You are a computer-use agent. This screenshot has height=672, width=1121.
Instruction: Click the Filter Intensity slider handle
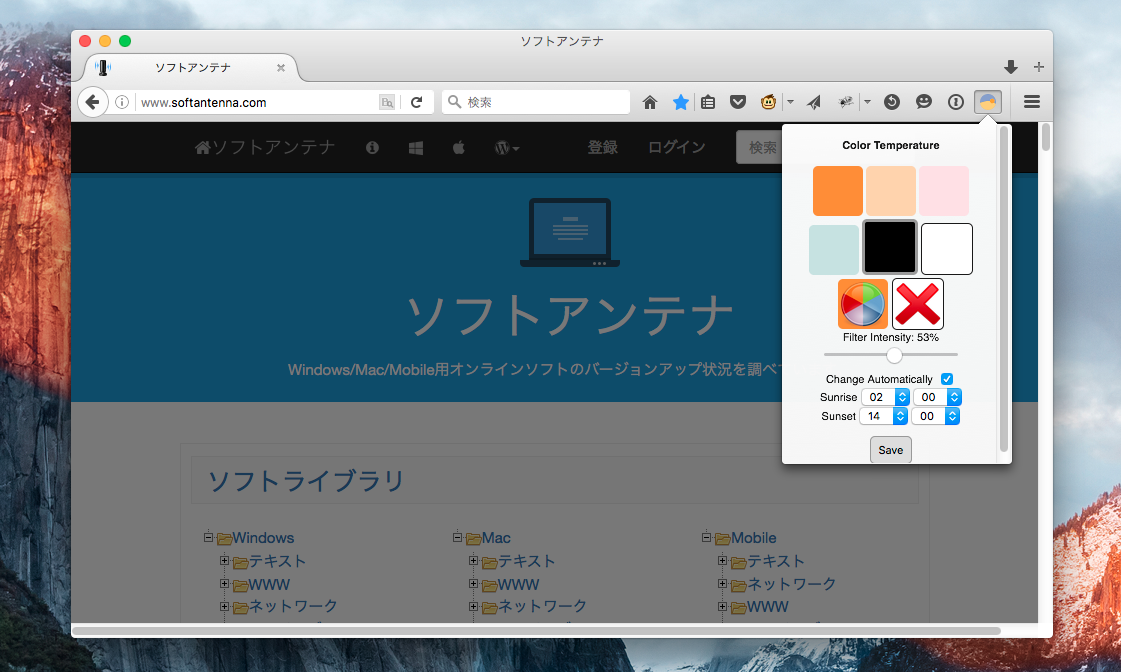(894, 355)
